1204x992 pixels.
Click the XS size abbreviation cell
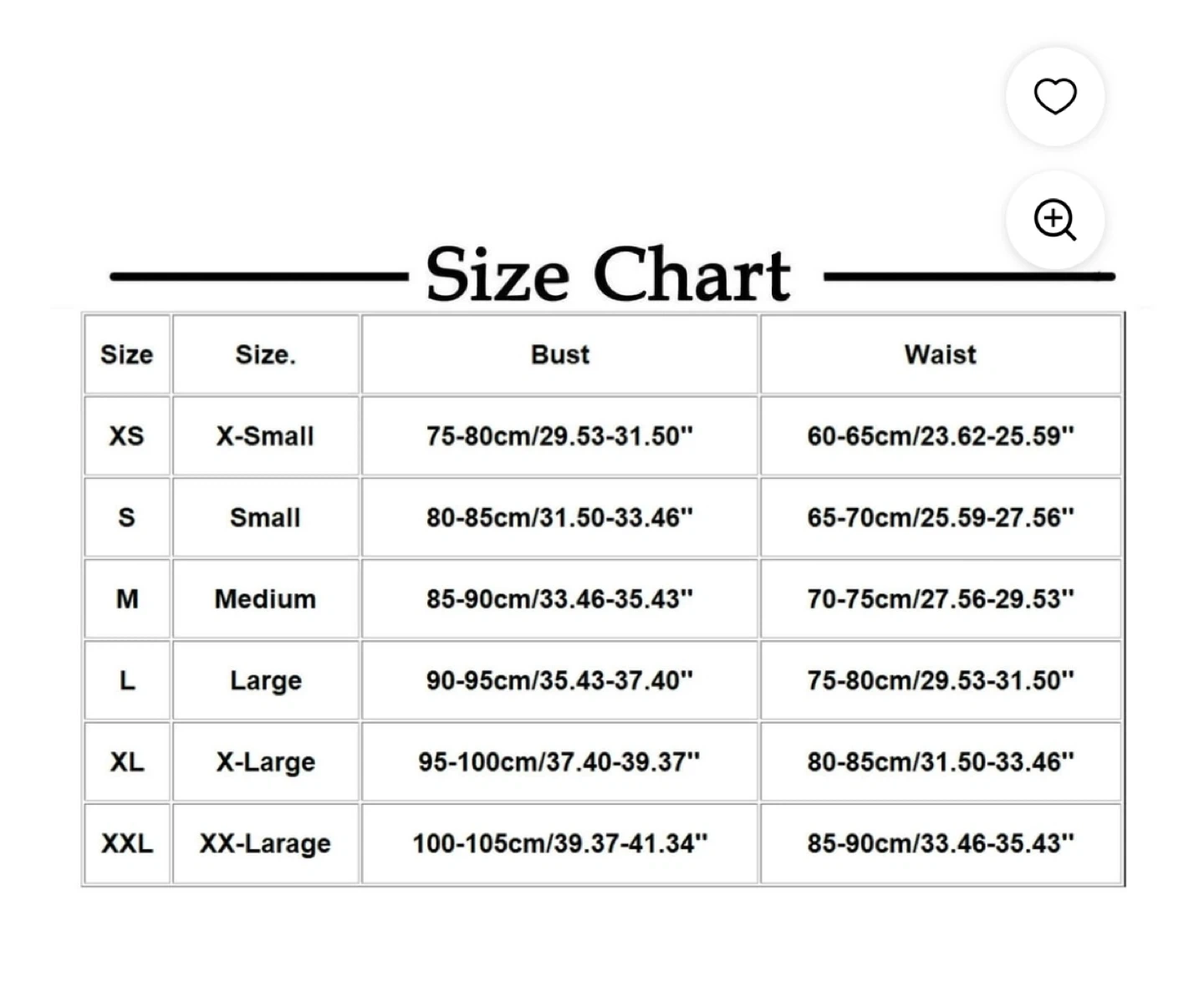126,435
